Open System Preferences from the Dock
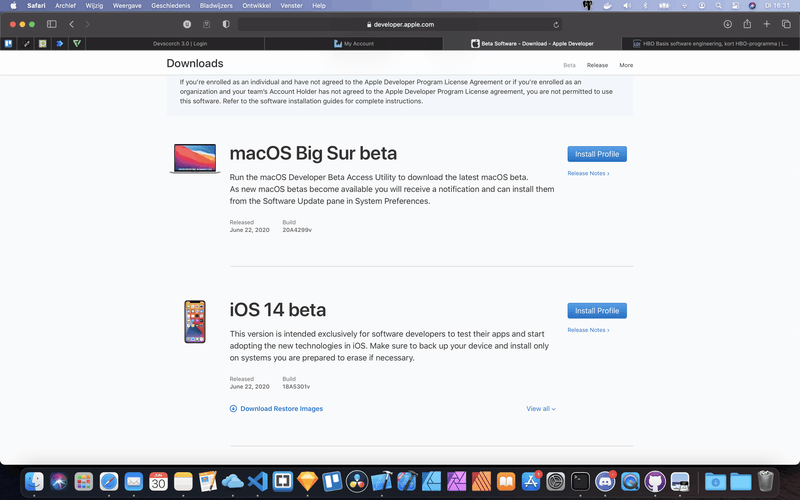 pos(556,481)
